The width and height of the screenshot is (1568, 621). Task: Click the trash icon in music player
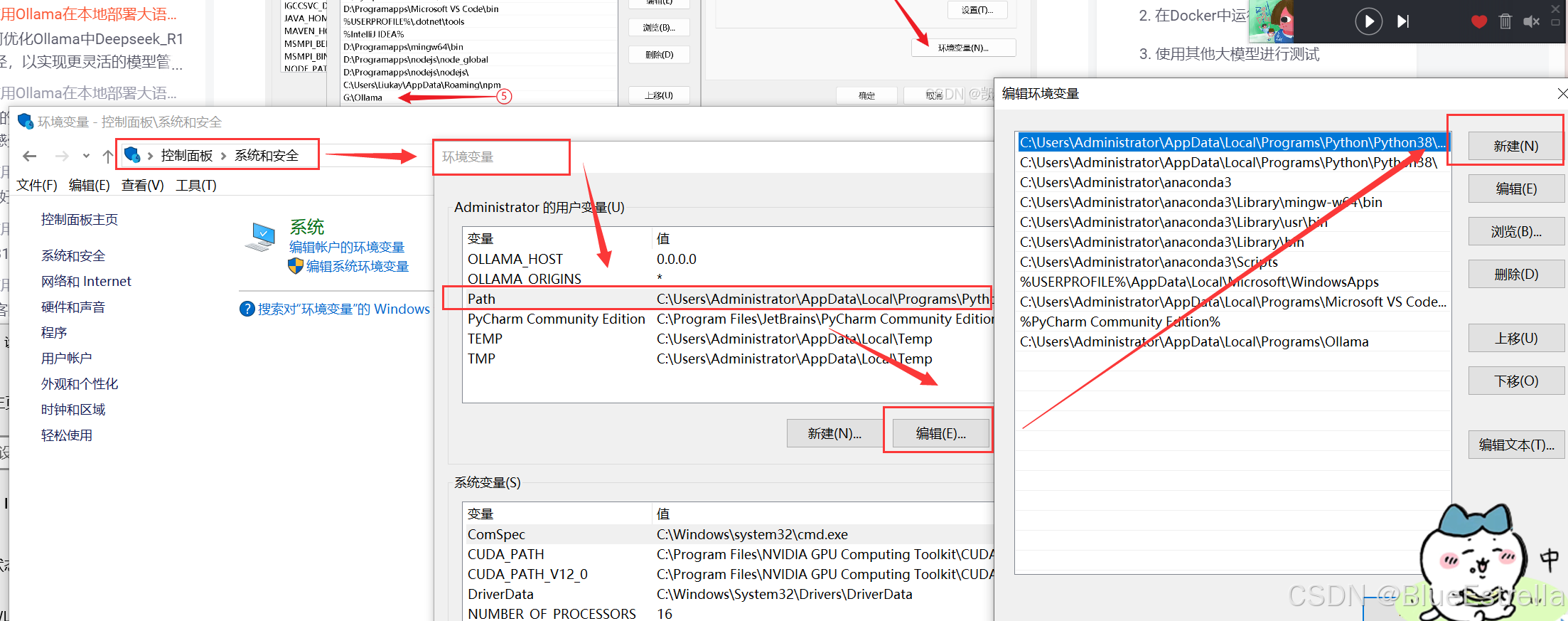(1505, 21)
